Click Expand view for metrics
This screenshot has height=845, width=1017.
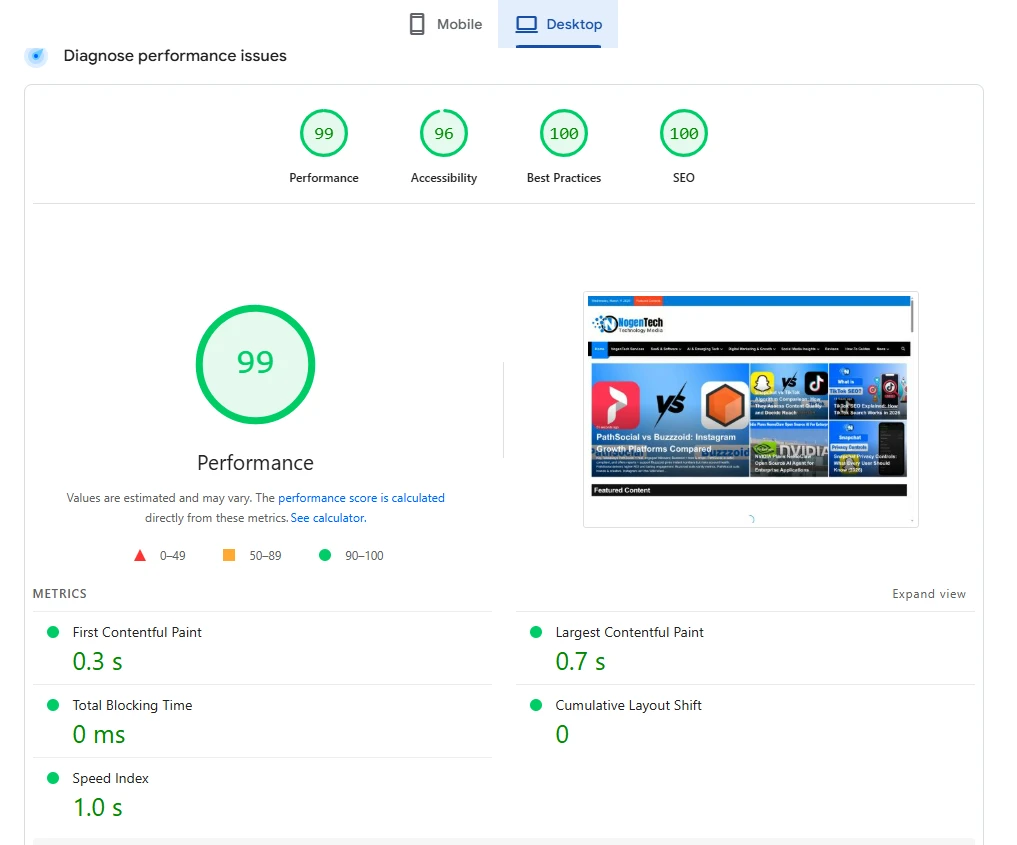[929, 594]
